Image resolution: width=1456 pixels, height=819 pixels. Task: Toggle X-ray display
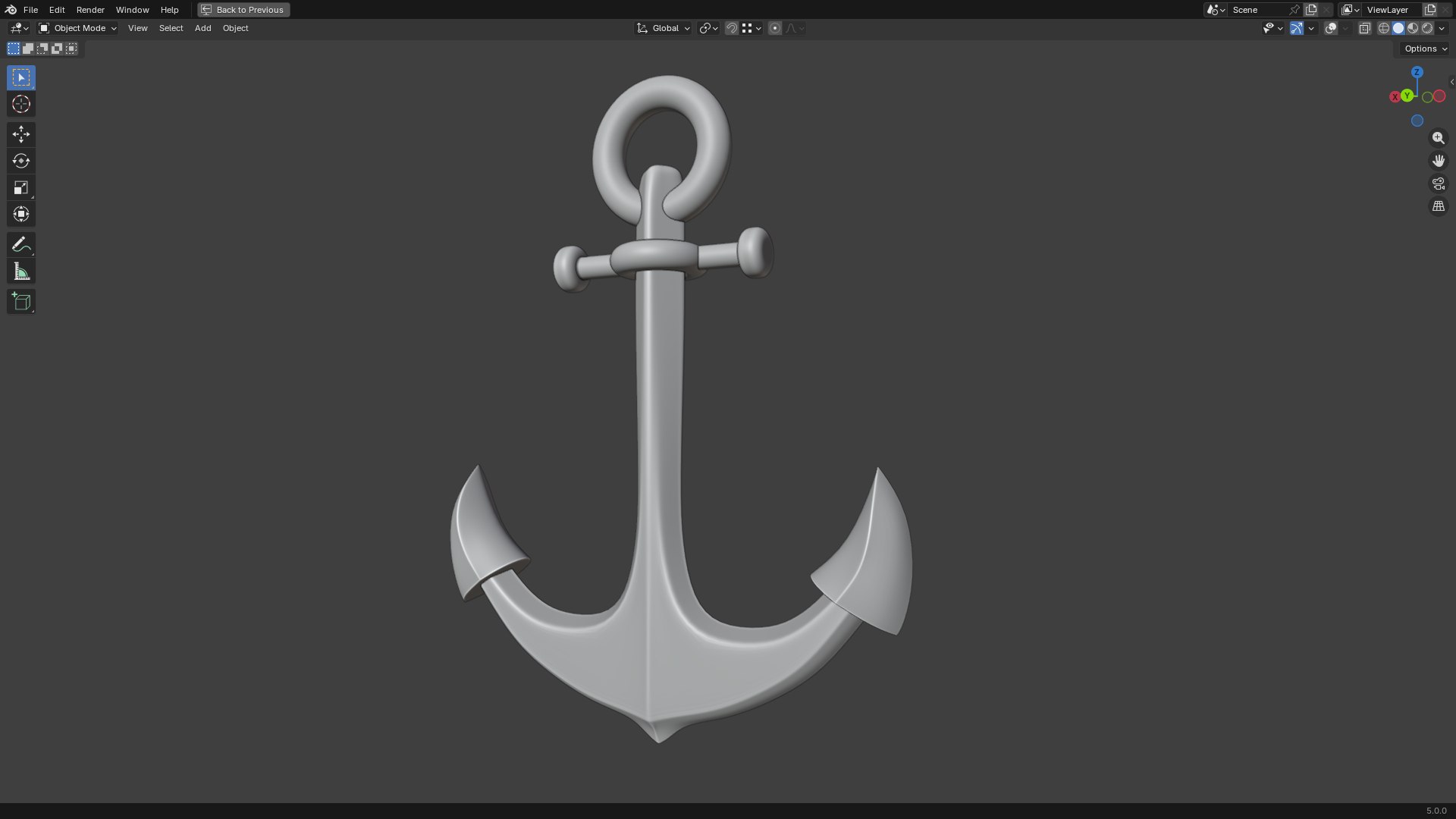point(1364,28)
